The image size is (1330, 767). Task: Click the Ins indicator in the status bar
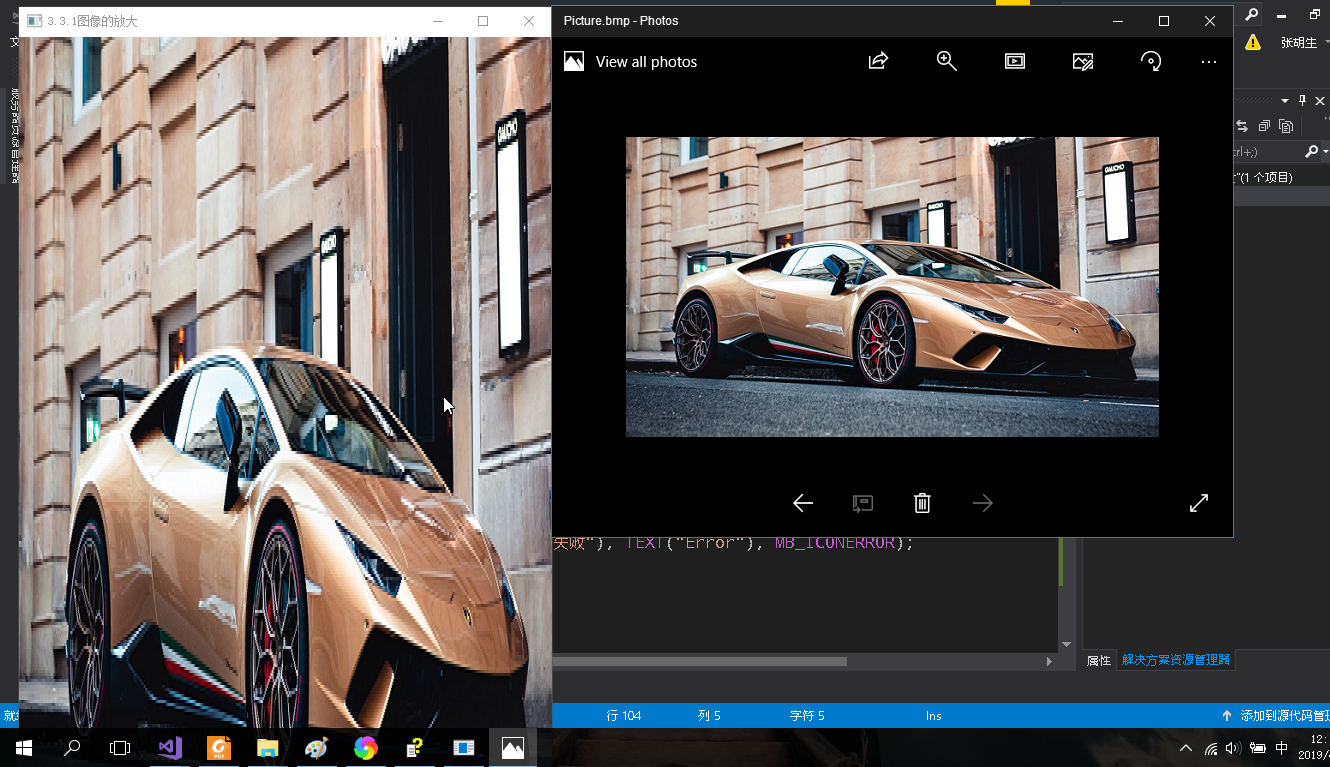[934, 716]
